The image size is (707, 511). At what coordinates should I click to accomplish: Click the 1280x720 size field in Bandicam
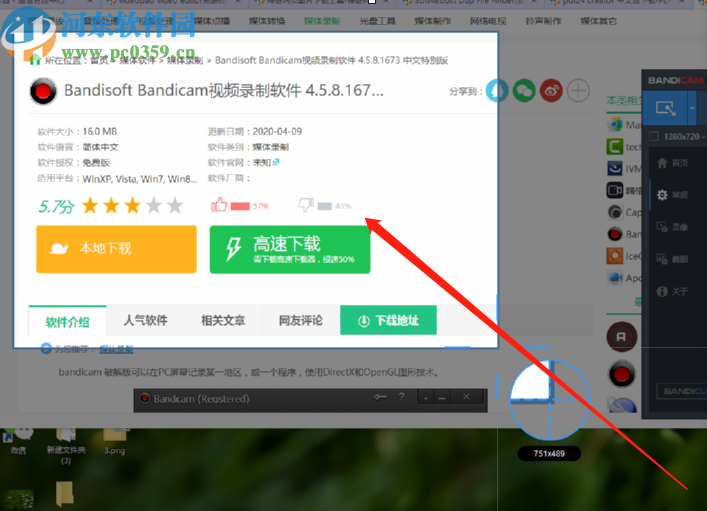pos(682,137)
